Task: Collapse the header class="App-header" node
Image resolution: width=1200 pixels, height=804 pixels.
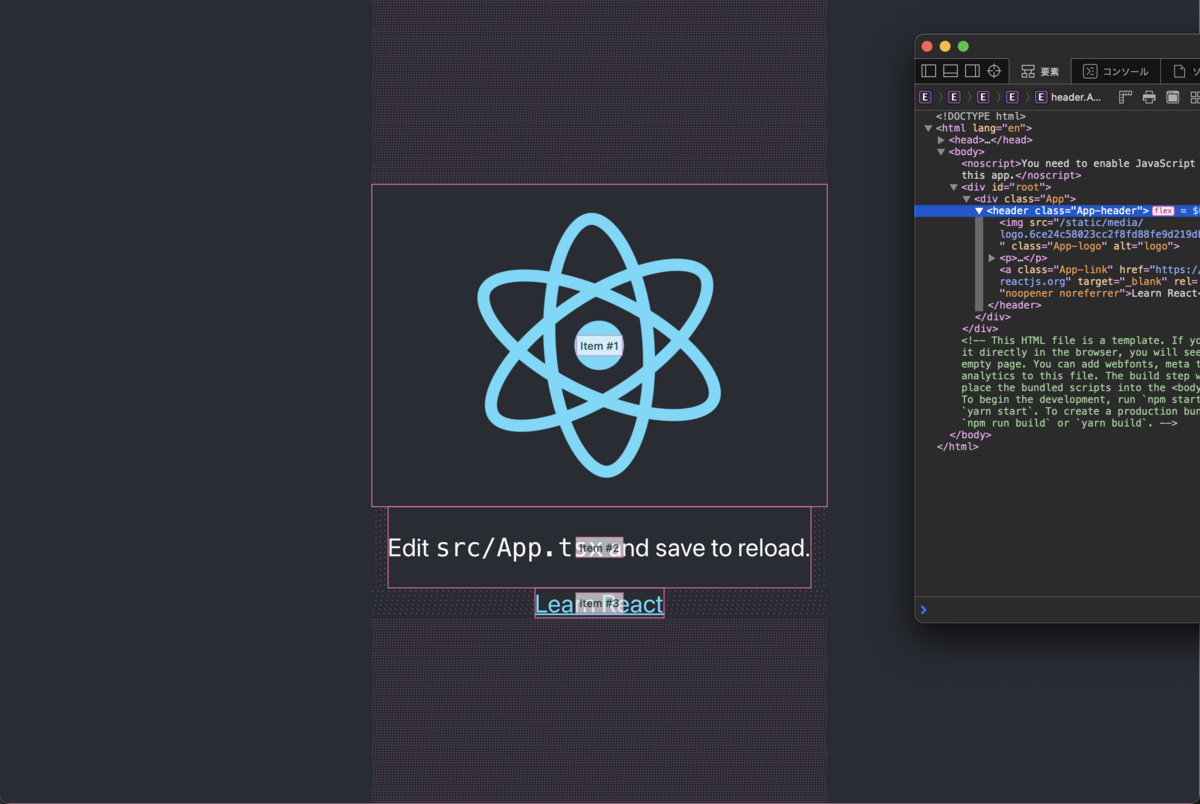Action: (x=980, y=211)
